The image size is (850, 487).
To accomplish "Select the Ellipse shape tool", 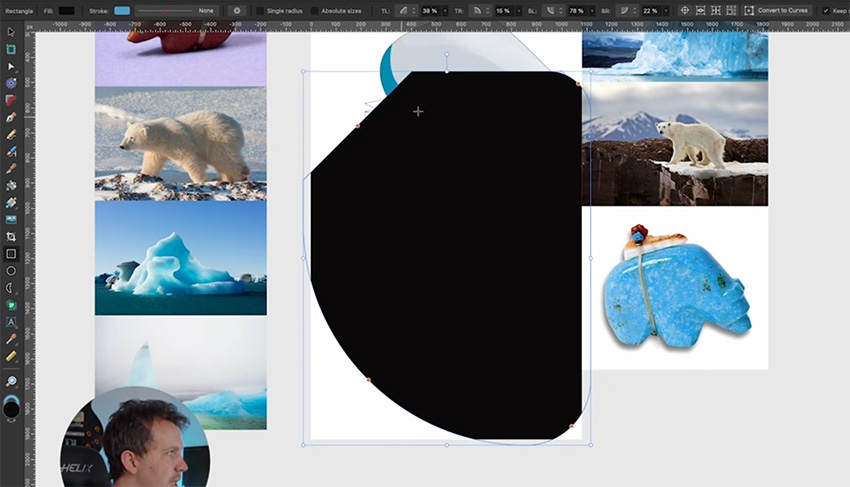I will click(x=11, y=271).
